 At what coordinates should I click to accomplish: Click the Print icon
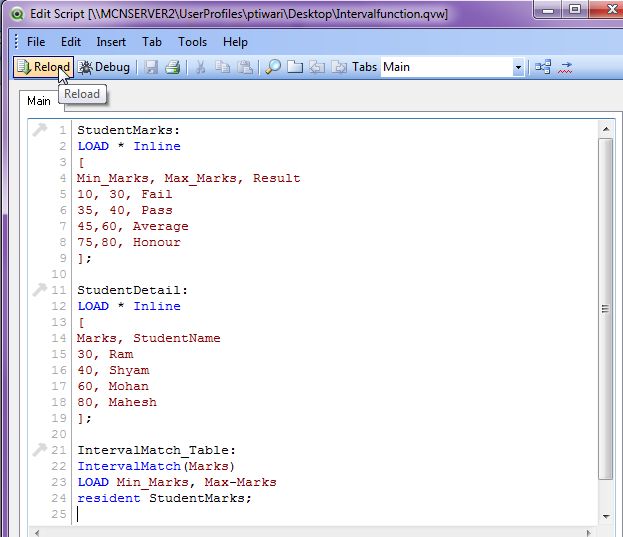(x=173, y=67)
